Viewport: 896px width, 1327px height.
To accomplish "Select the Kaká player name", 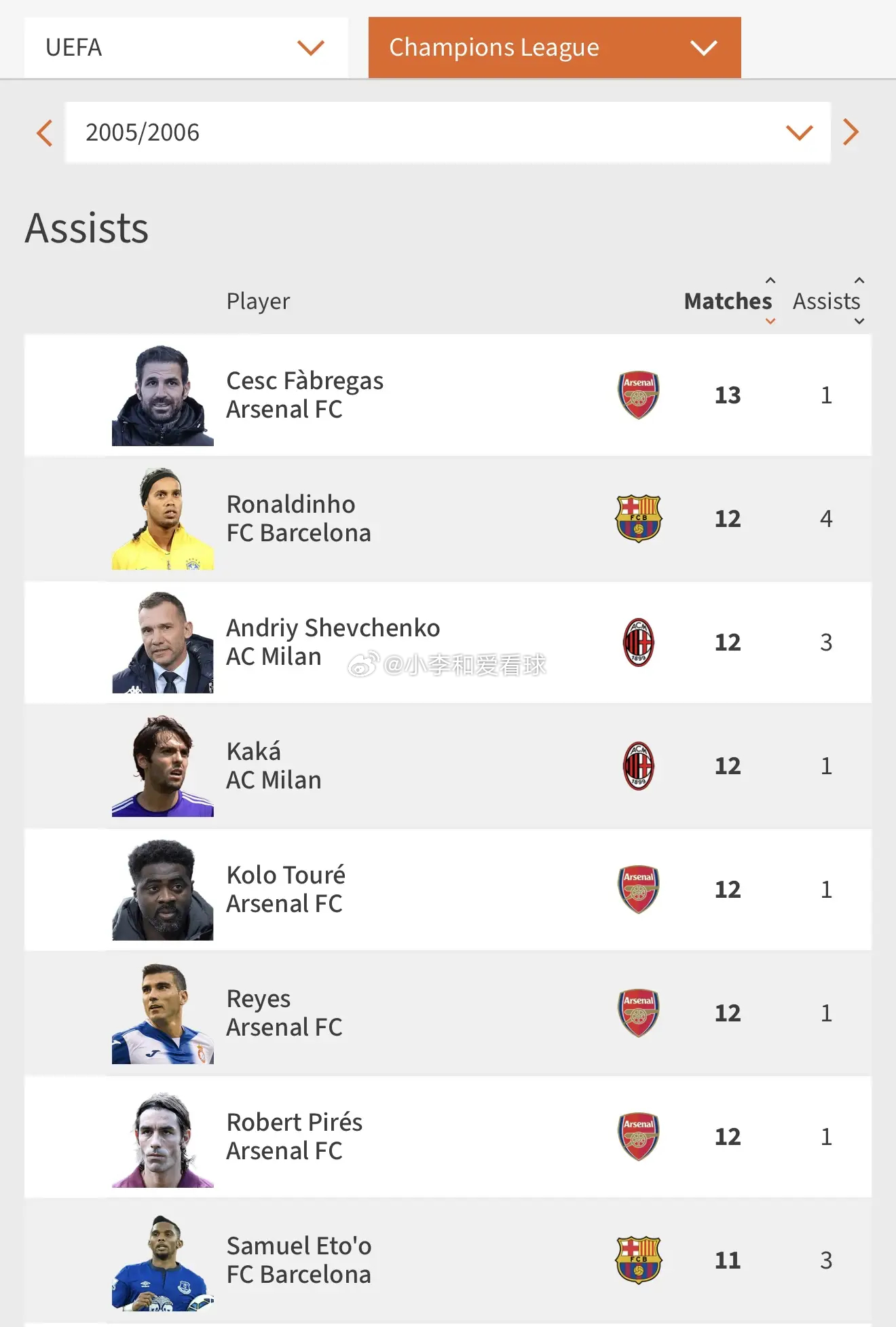I will pos(254,751).
